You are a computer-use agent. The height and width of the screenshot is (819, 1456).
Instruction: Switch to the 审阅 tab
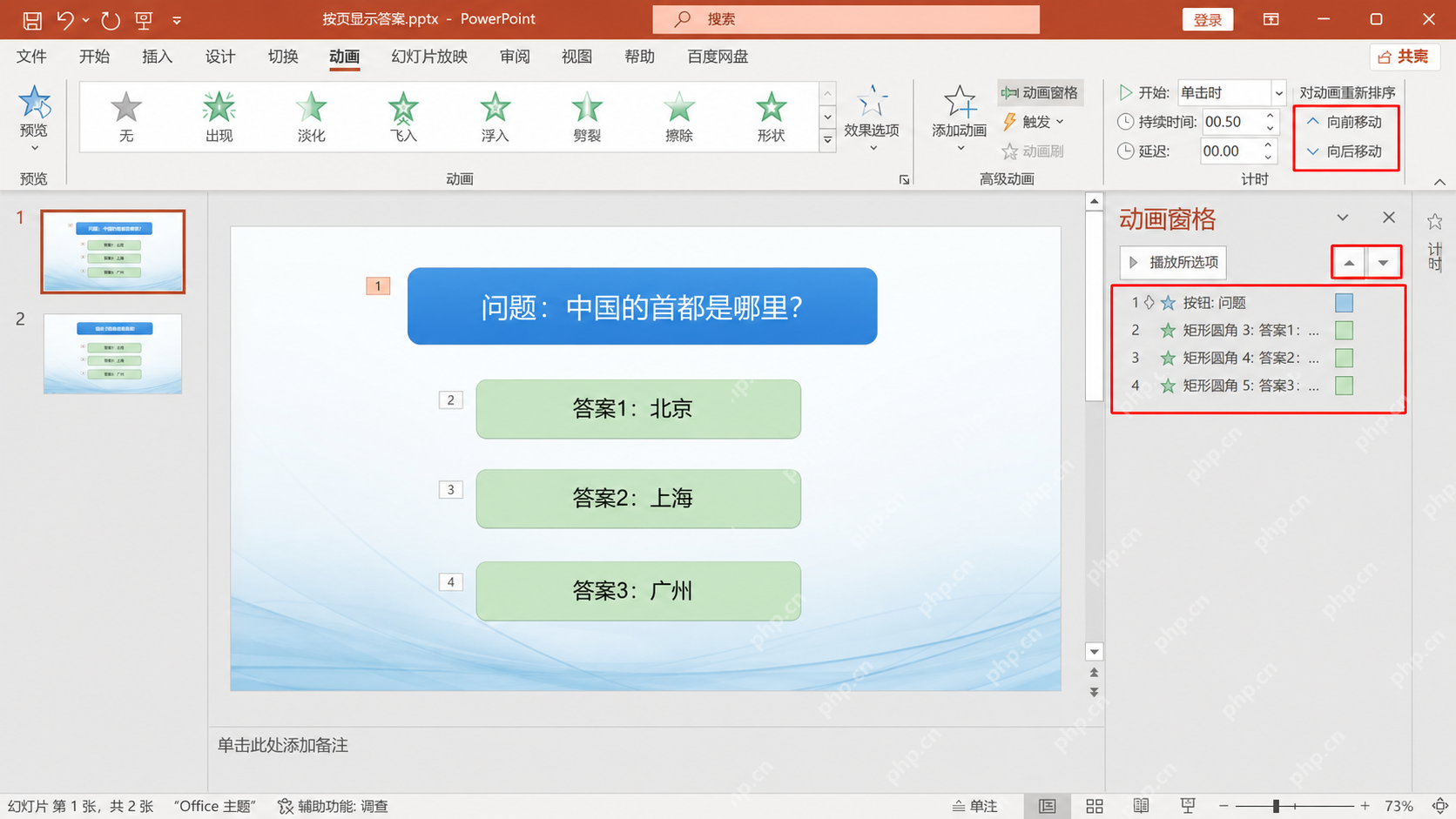click(515, 57)
